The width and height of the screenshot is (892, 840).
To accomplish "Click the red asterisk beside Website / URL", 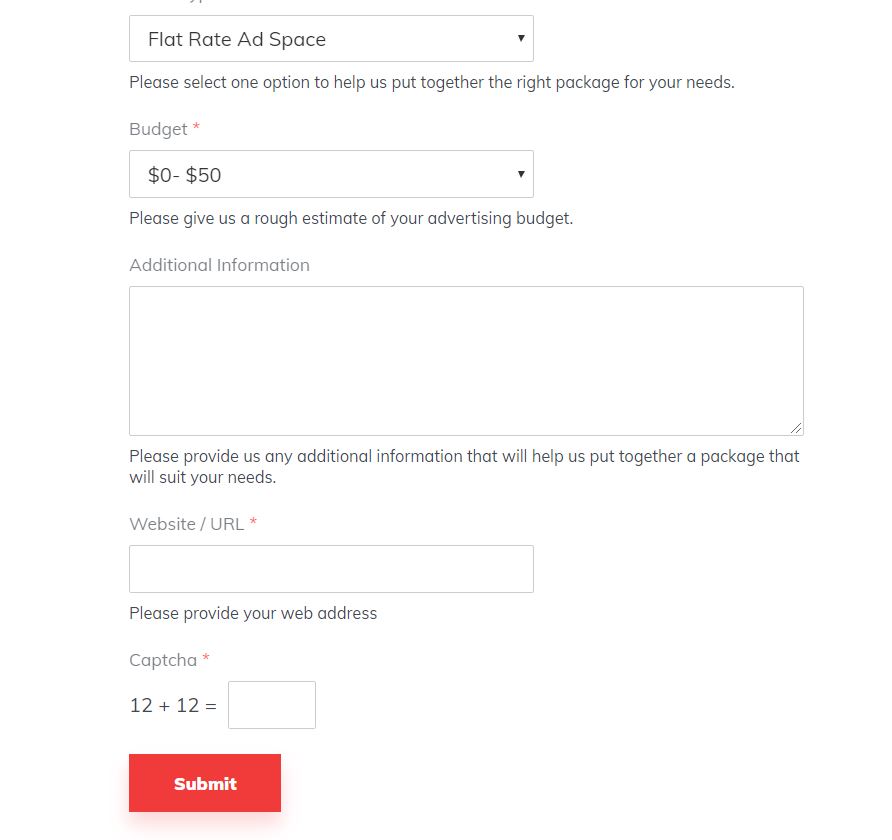I will pyautogui.click(x=253, y=521).
